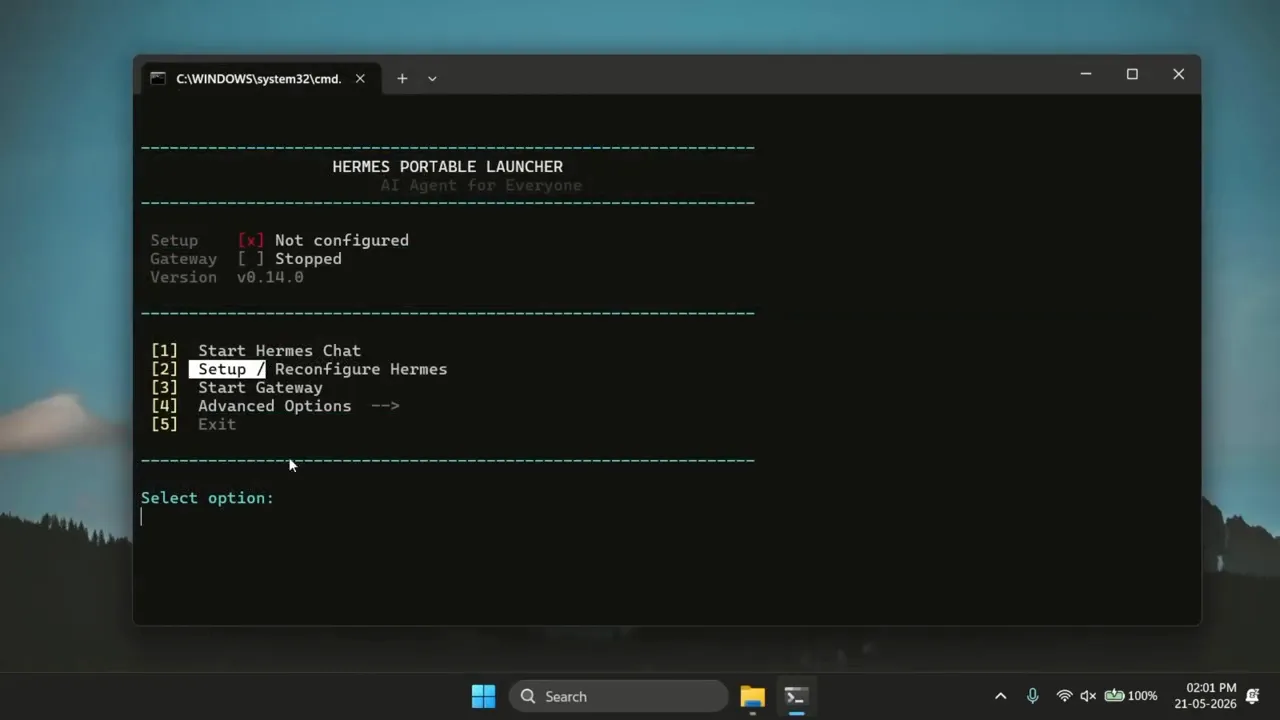Image resolution: width=1280 pixels, height=720 pixels.
Task: Close the terminal window
Action: [x=1178, y=74]
